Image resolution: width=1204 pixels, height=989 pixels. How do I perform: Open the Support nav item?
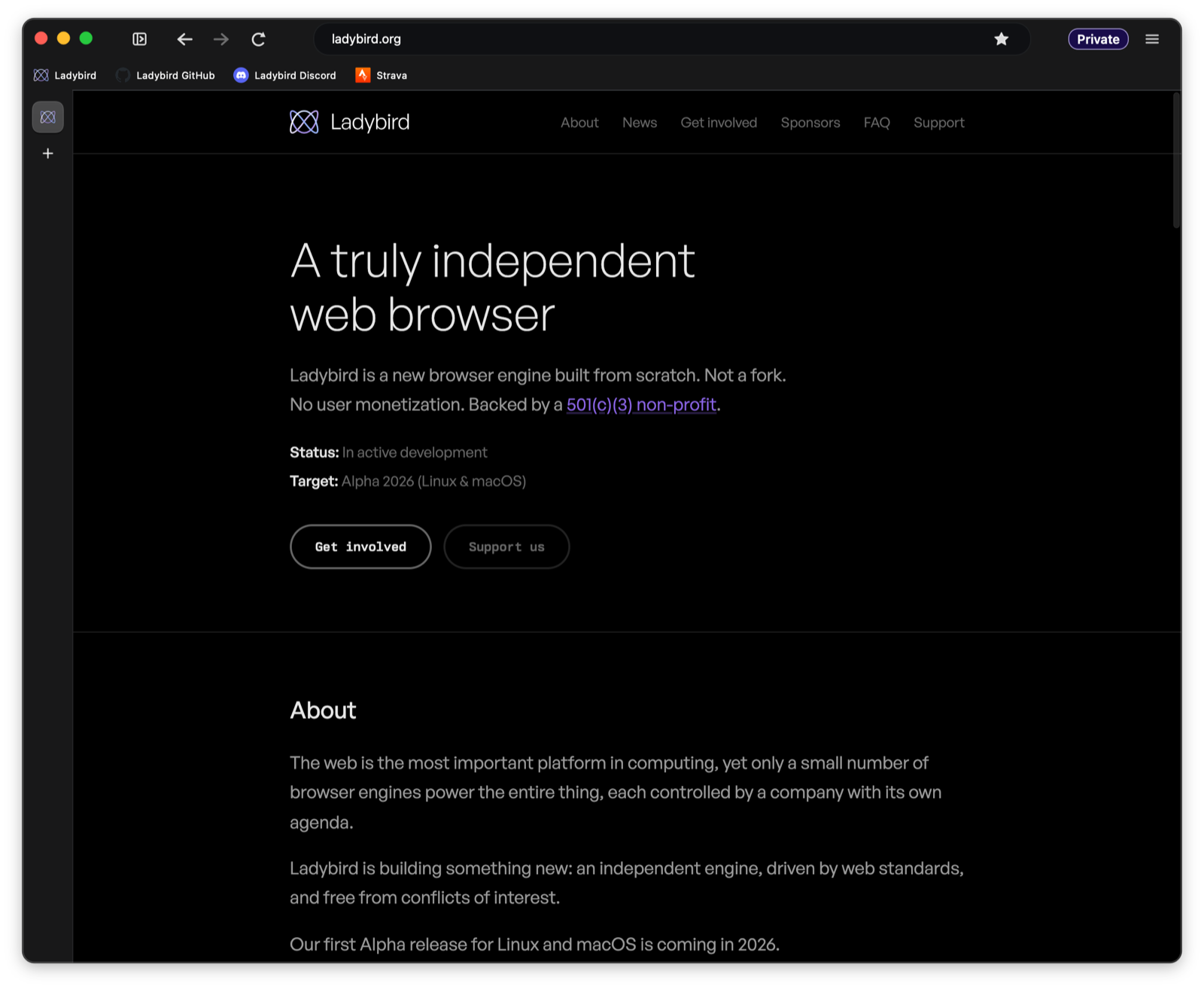coord(939,123)
